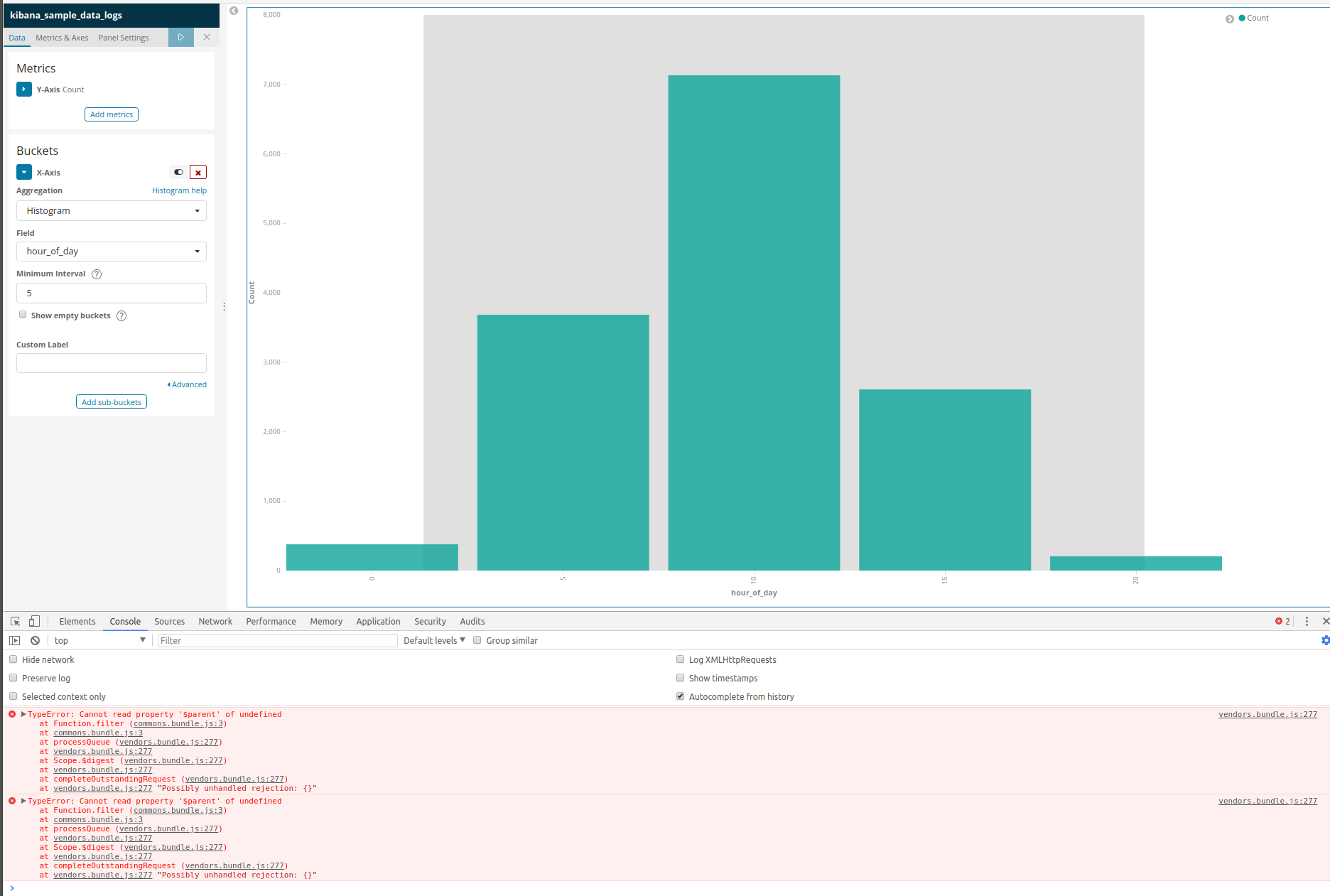
Task: Open the Histogram aggregation dropdown
Action: click(x=111, y=210)
